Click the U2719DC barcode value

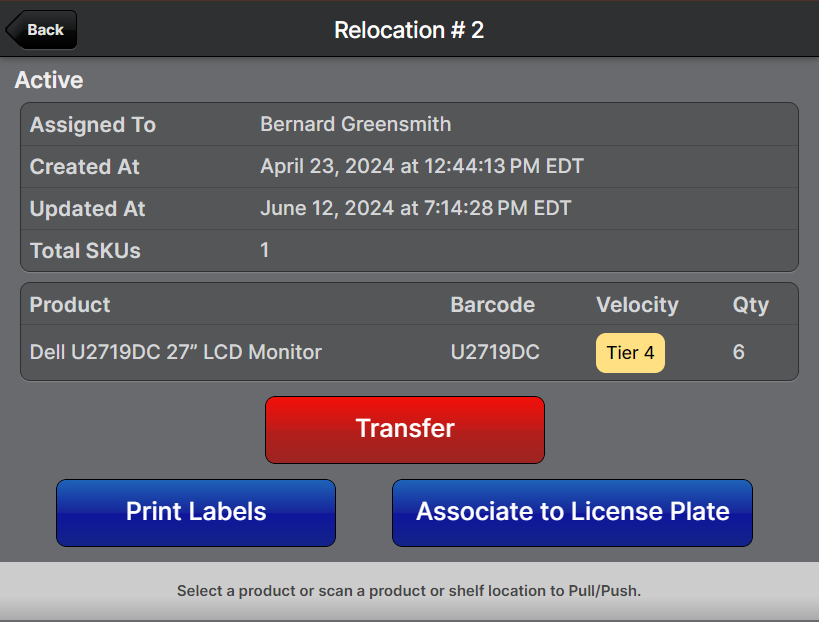click(x=495, y=352)
